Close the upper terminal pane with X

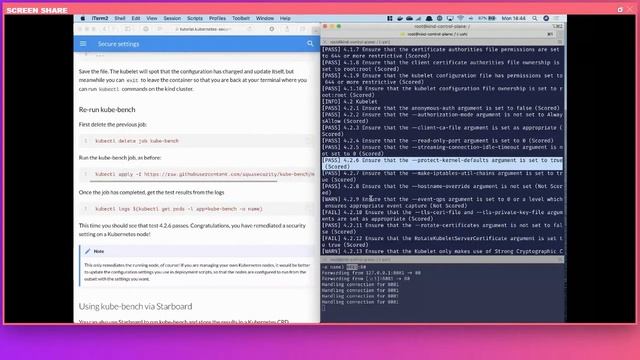pos(325,42)
